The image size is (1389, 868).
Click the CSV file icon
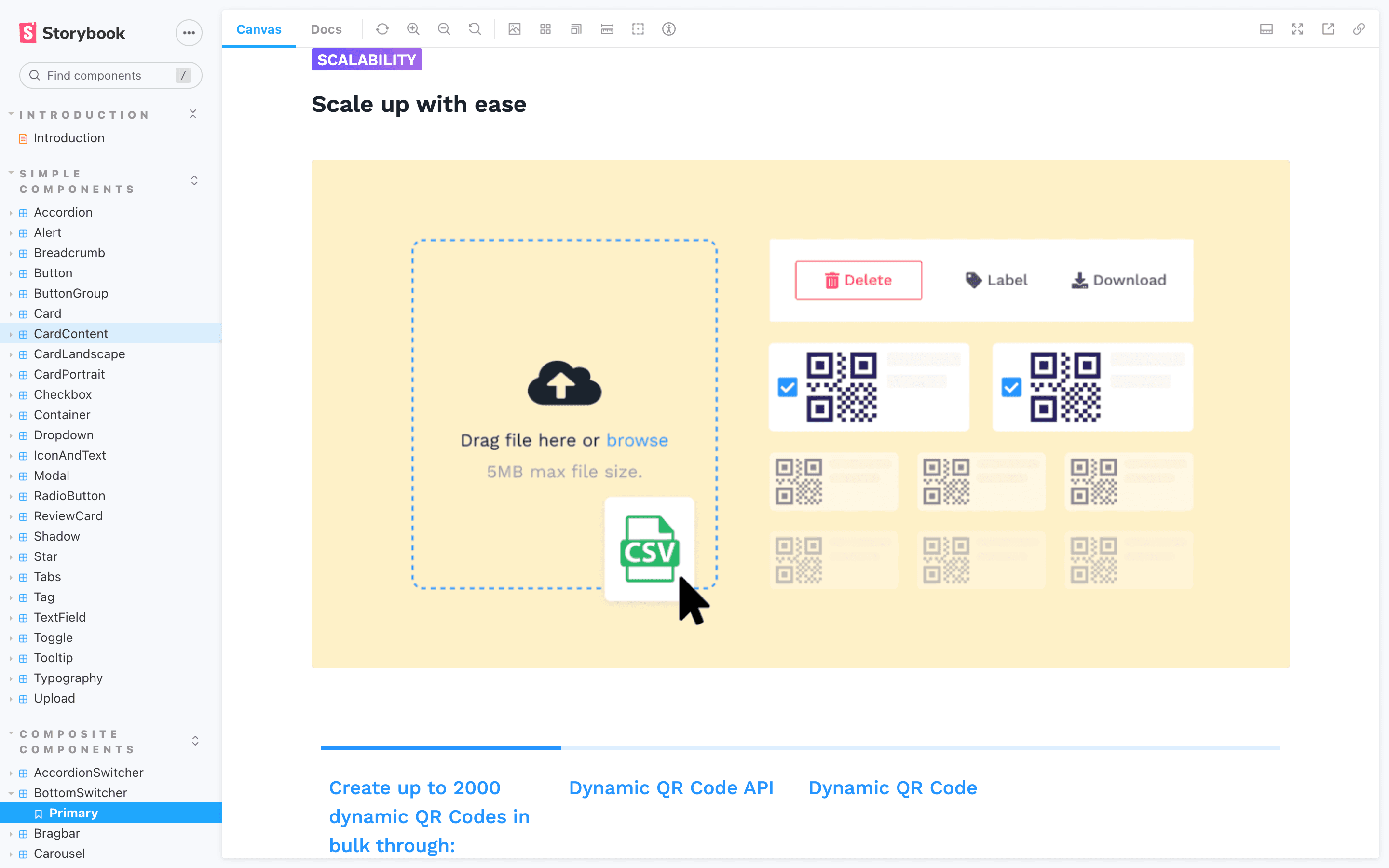[650, 549]
